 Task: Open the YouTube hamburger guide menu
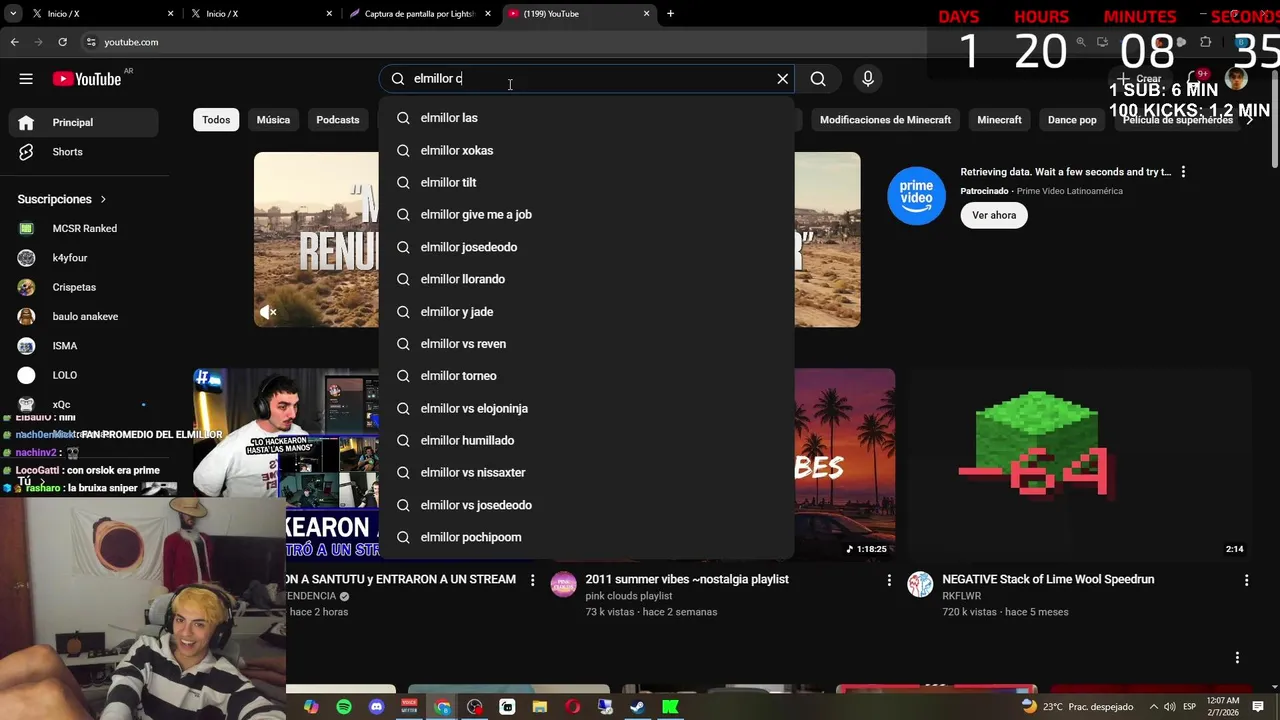(x=26, y=79)
